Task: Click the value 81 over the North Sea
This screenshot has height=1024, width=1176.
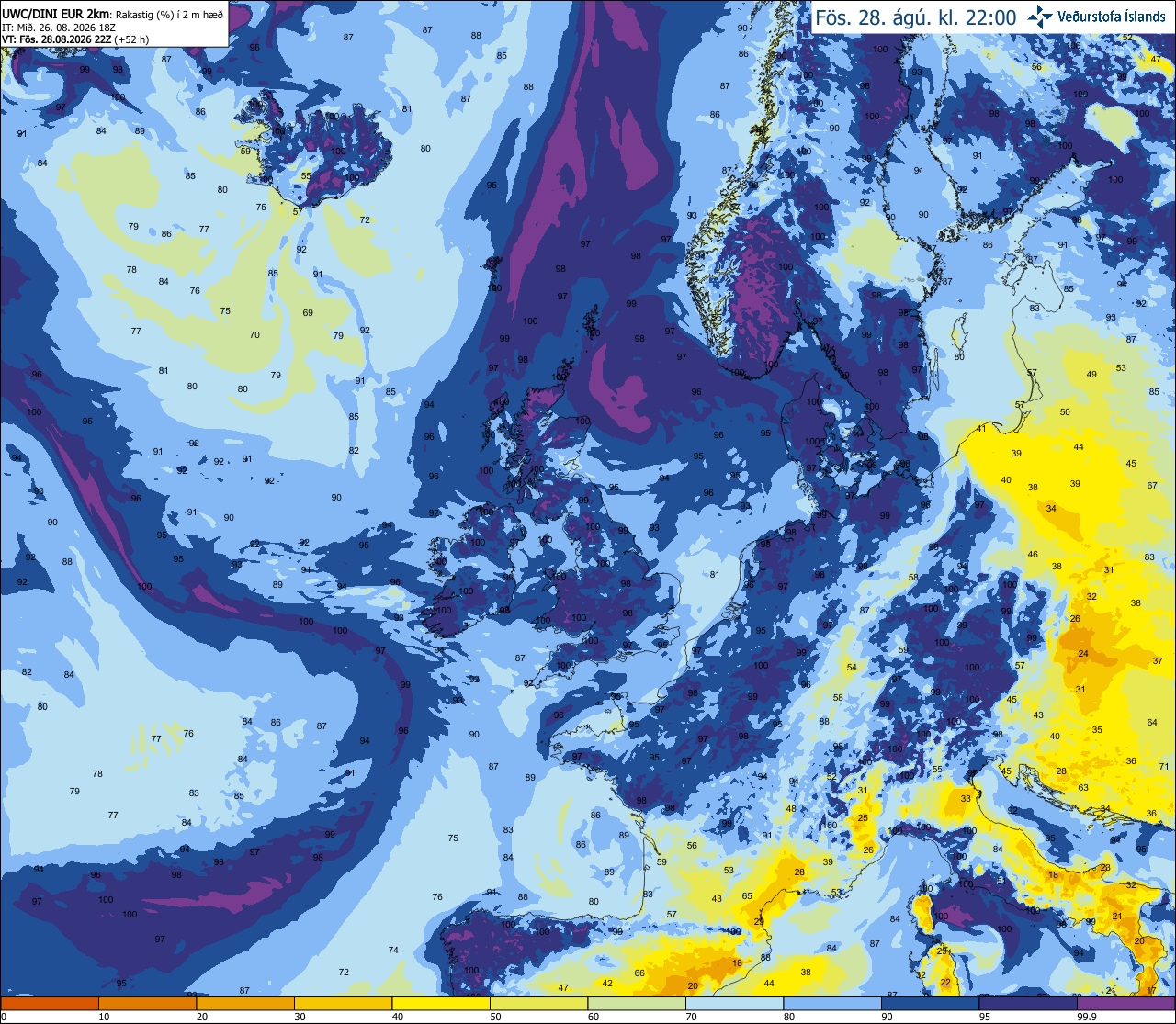Action: click(x=715, y=575)
